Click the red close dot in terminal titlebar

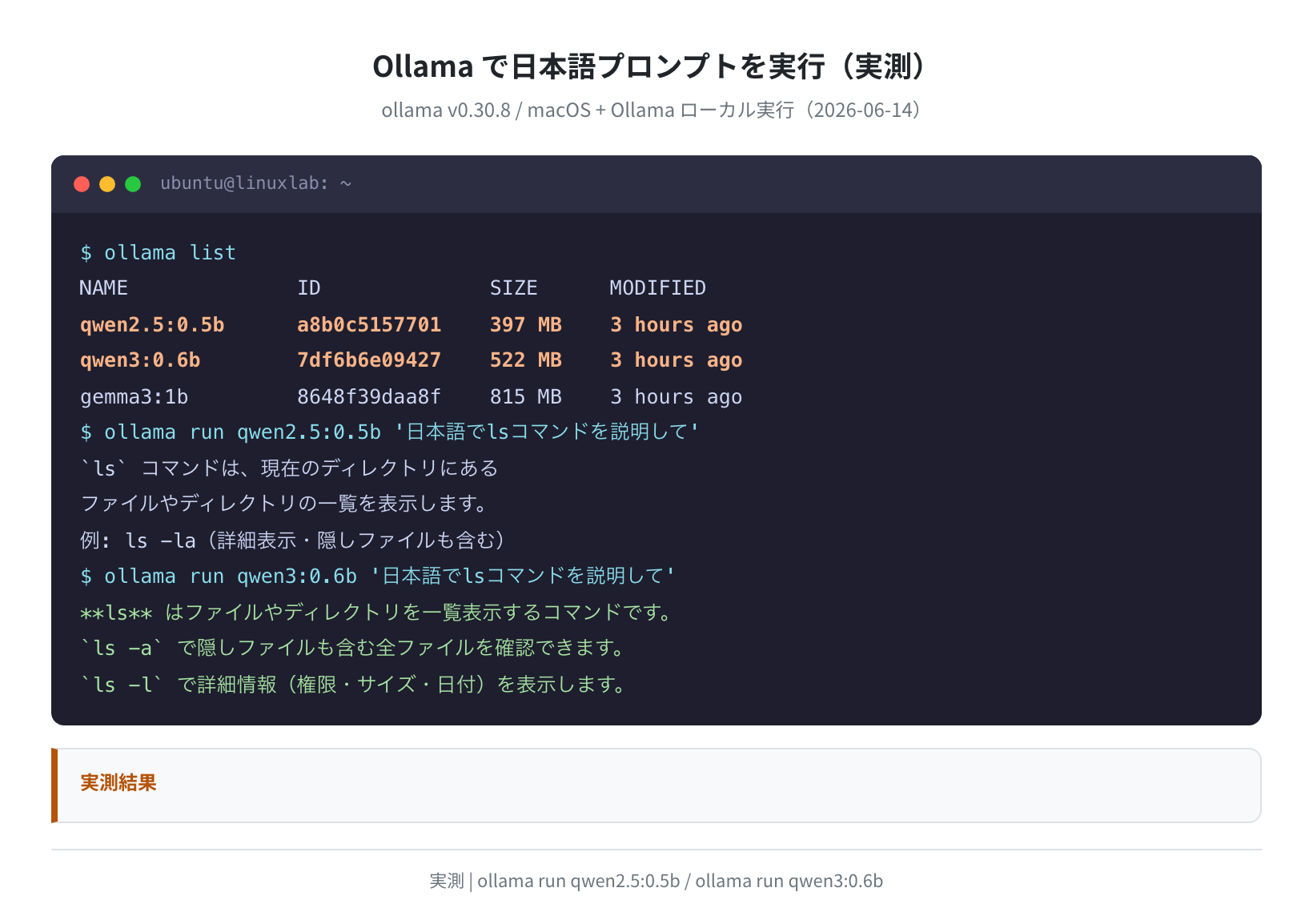(x=82, y=184)
